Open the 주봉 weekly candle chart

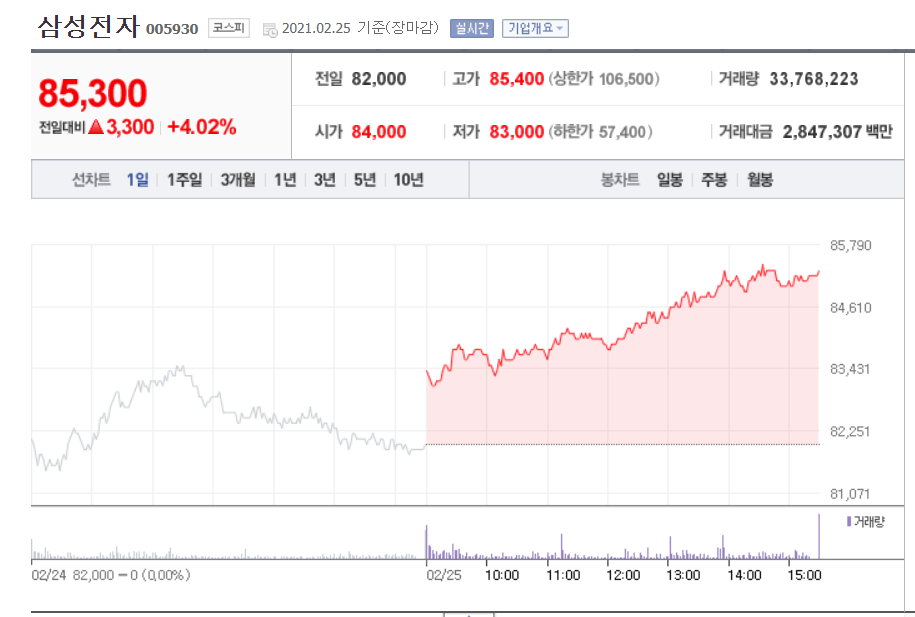point(714,180)
